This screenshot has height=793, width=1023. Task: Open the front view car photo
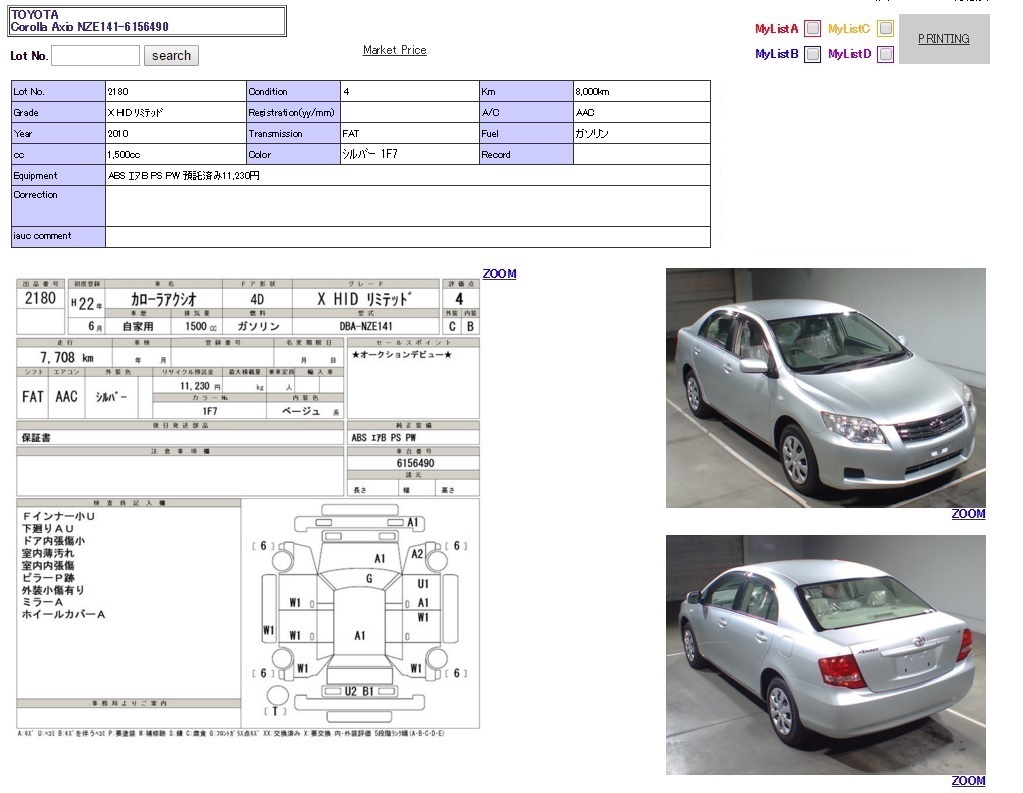pyautogui.click(x=825, y=388)
